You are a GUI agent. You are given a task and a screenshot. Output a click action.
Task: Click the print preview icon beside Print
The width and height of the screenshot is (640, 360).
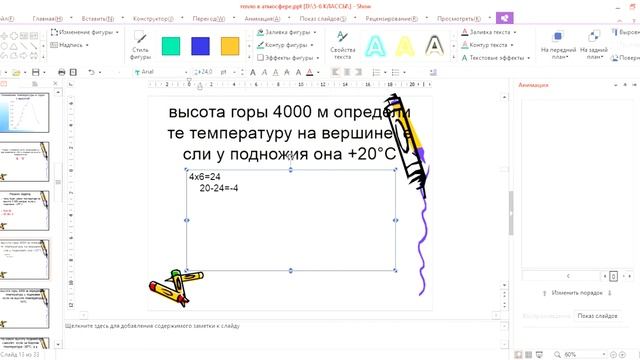[73, 72]
